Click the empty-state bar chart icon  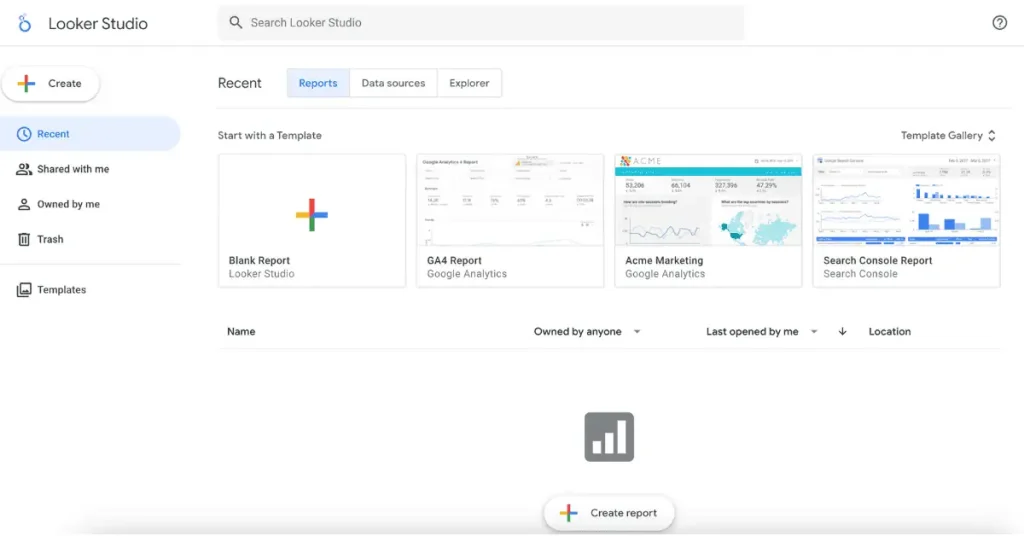[x=609, y=437]
